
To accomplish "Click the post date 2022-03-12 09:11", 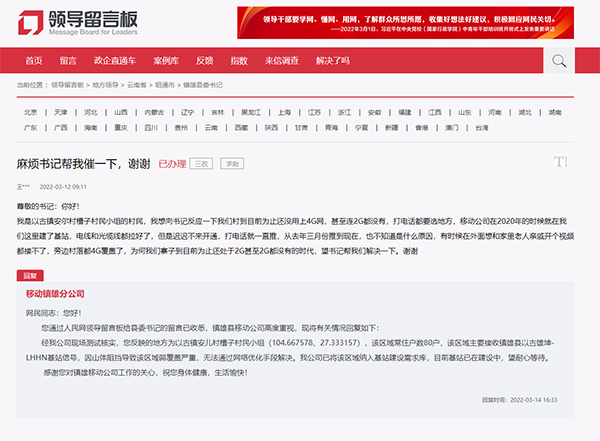I will 63,187.
